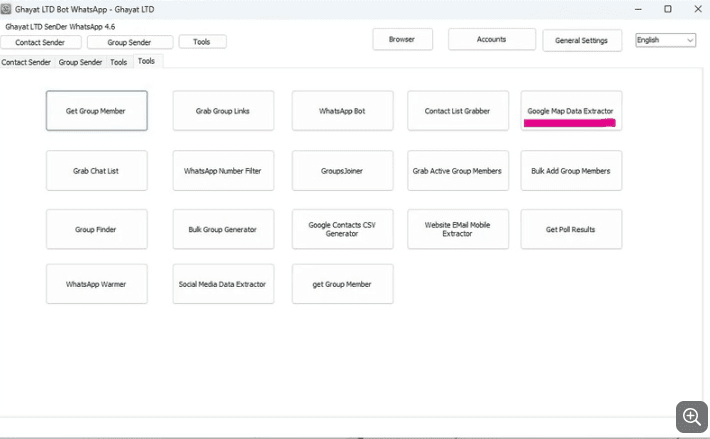Open General Settings

pyautogui.click(x=582, y=40)
